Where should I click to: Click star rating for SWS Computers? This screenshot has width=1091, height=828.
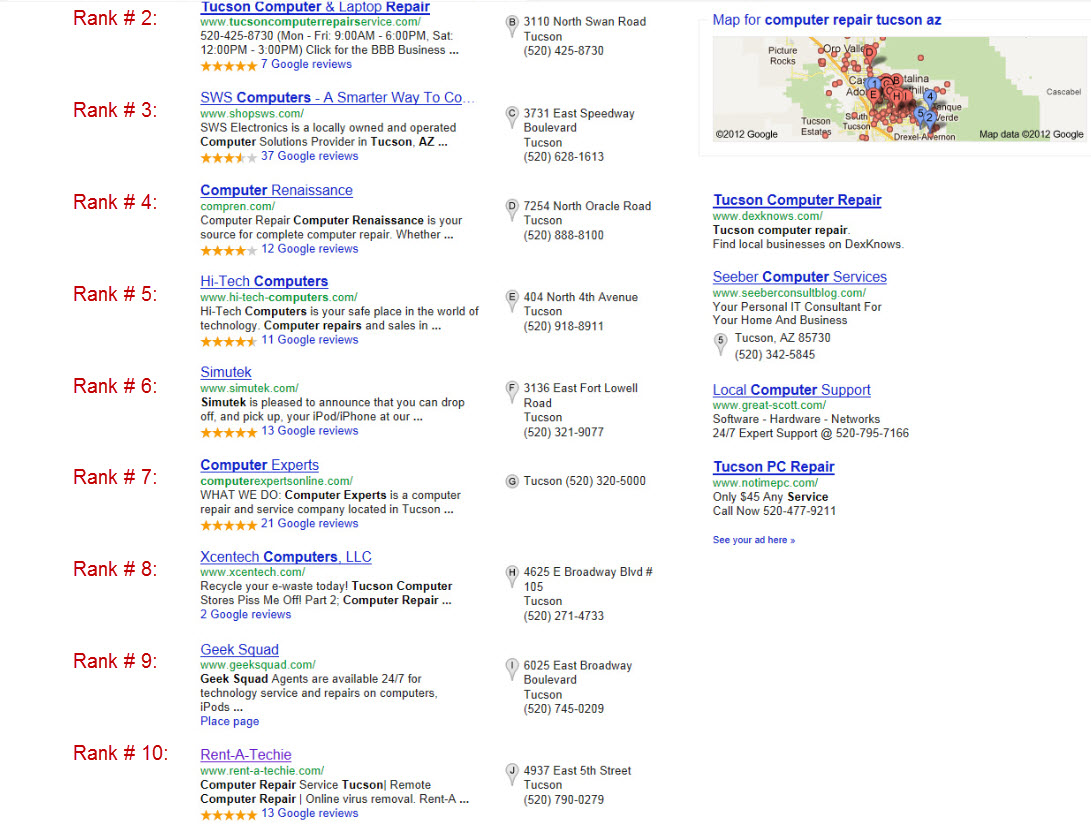tap(229, 158)
